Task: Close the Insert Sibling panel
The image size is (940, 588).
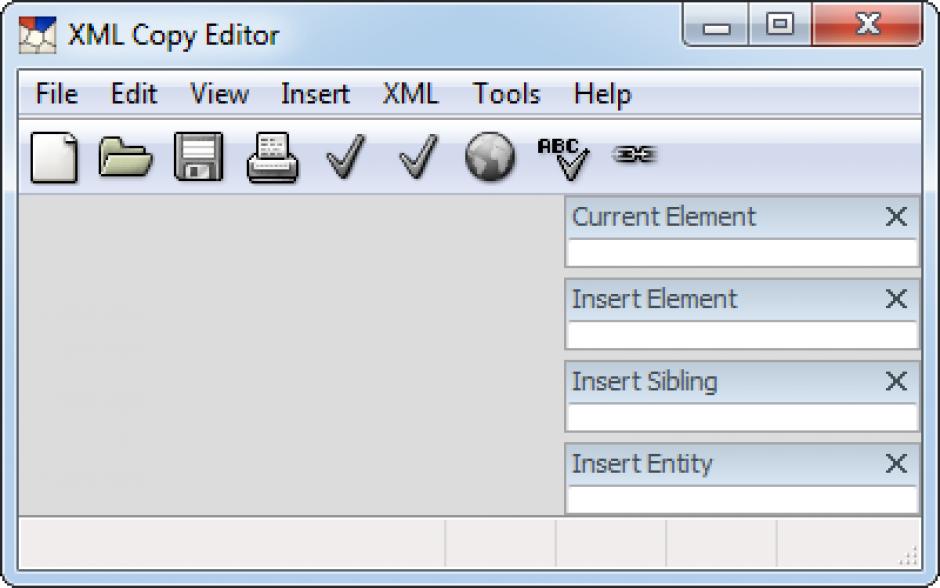Action: pyautogui.click(x=896, y=381)
